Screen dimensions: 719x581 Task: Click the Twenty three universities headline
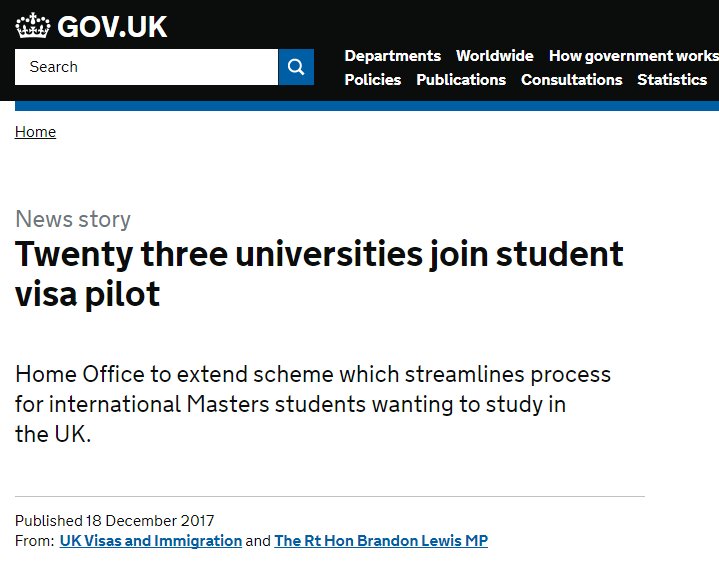[x=319, y=274]
